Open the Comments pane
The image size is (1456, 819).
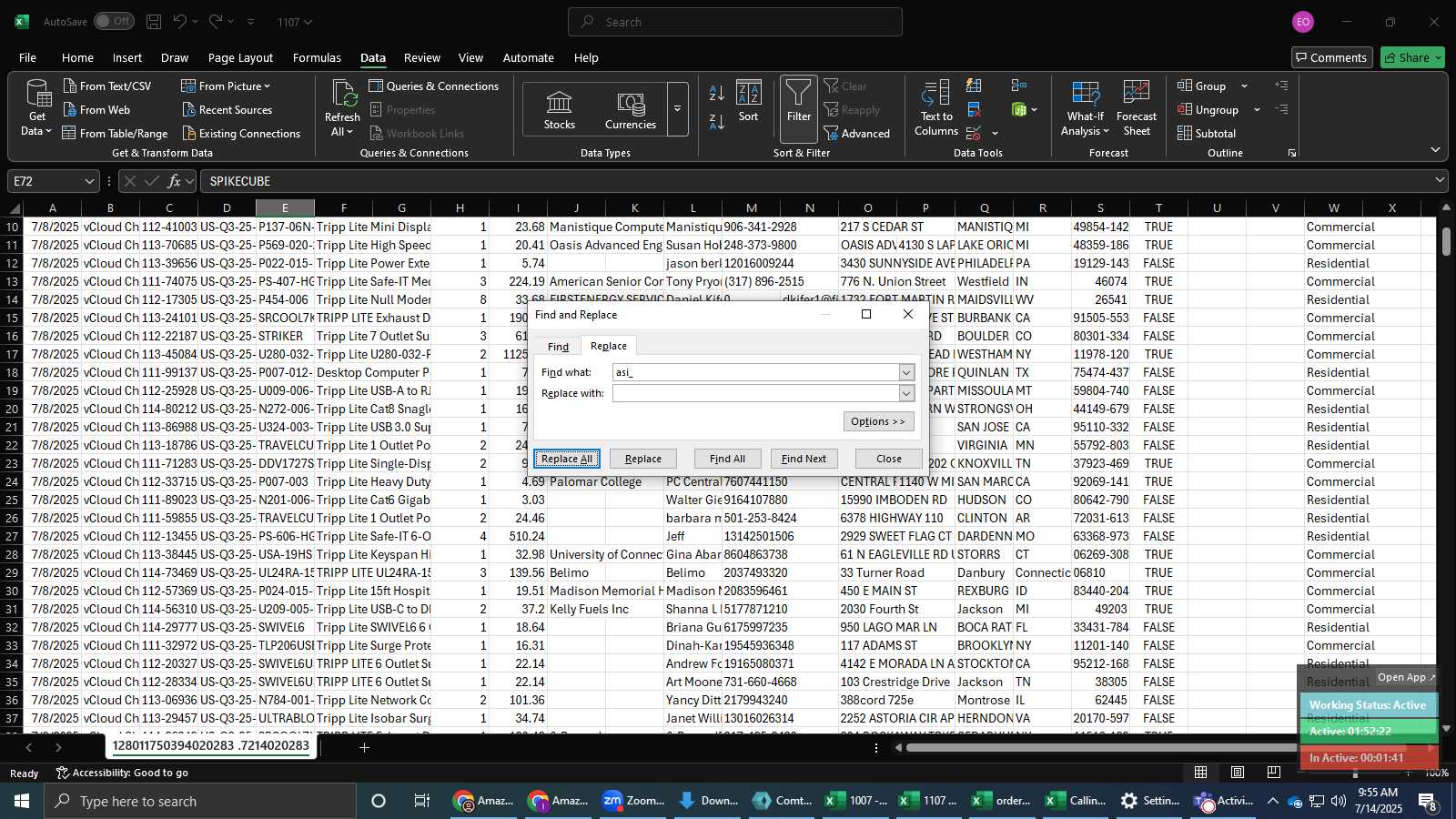[x=1331, y=57]
